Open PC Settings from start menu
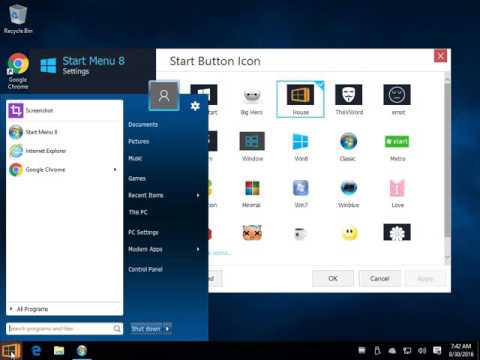 tap(143, 232)
